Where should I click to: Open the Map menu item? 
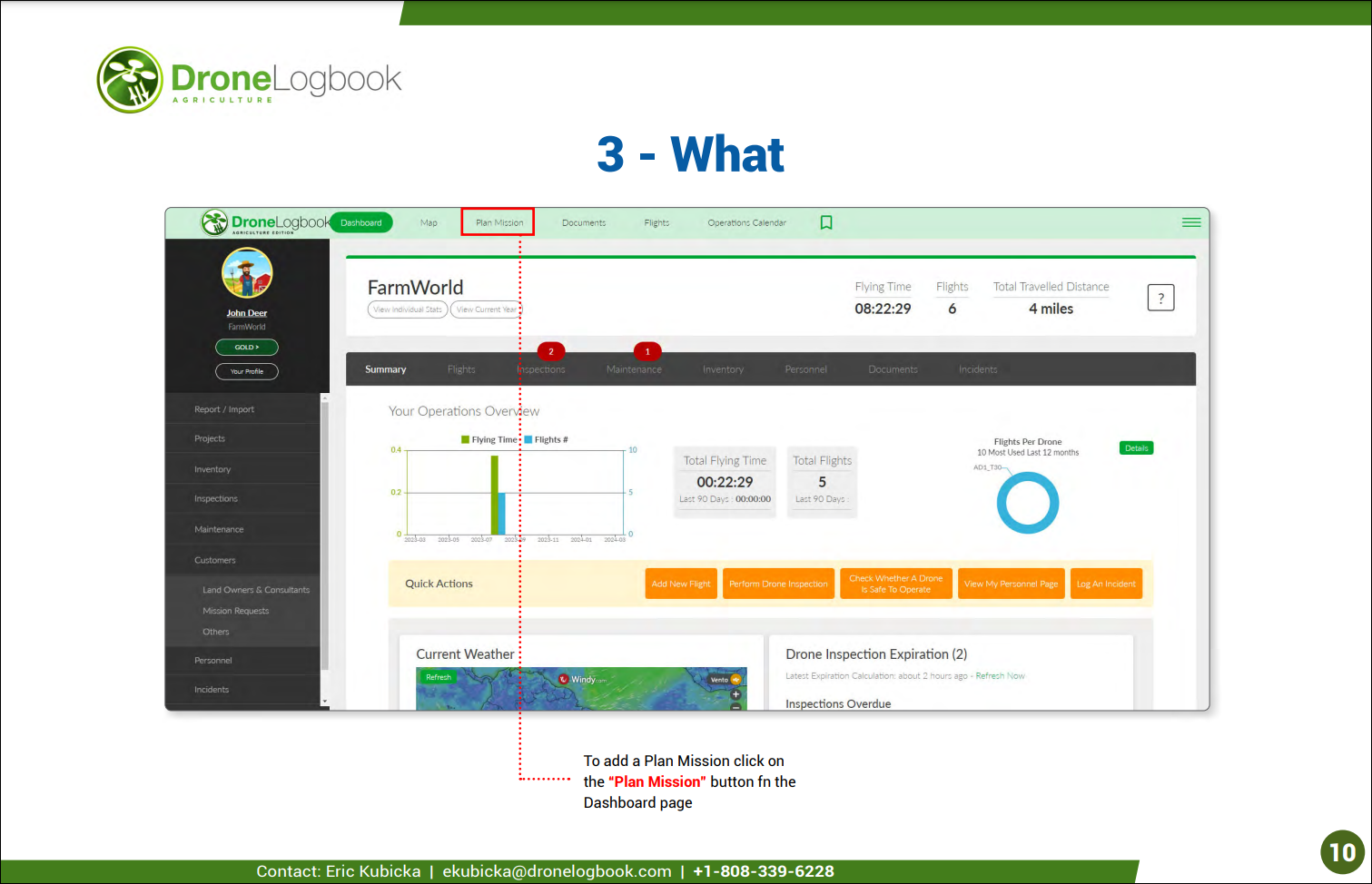[429, 222]
